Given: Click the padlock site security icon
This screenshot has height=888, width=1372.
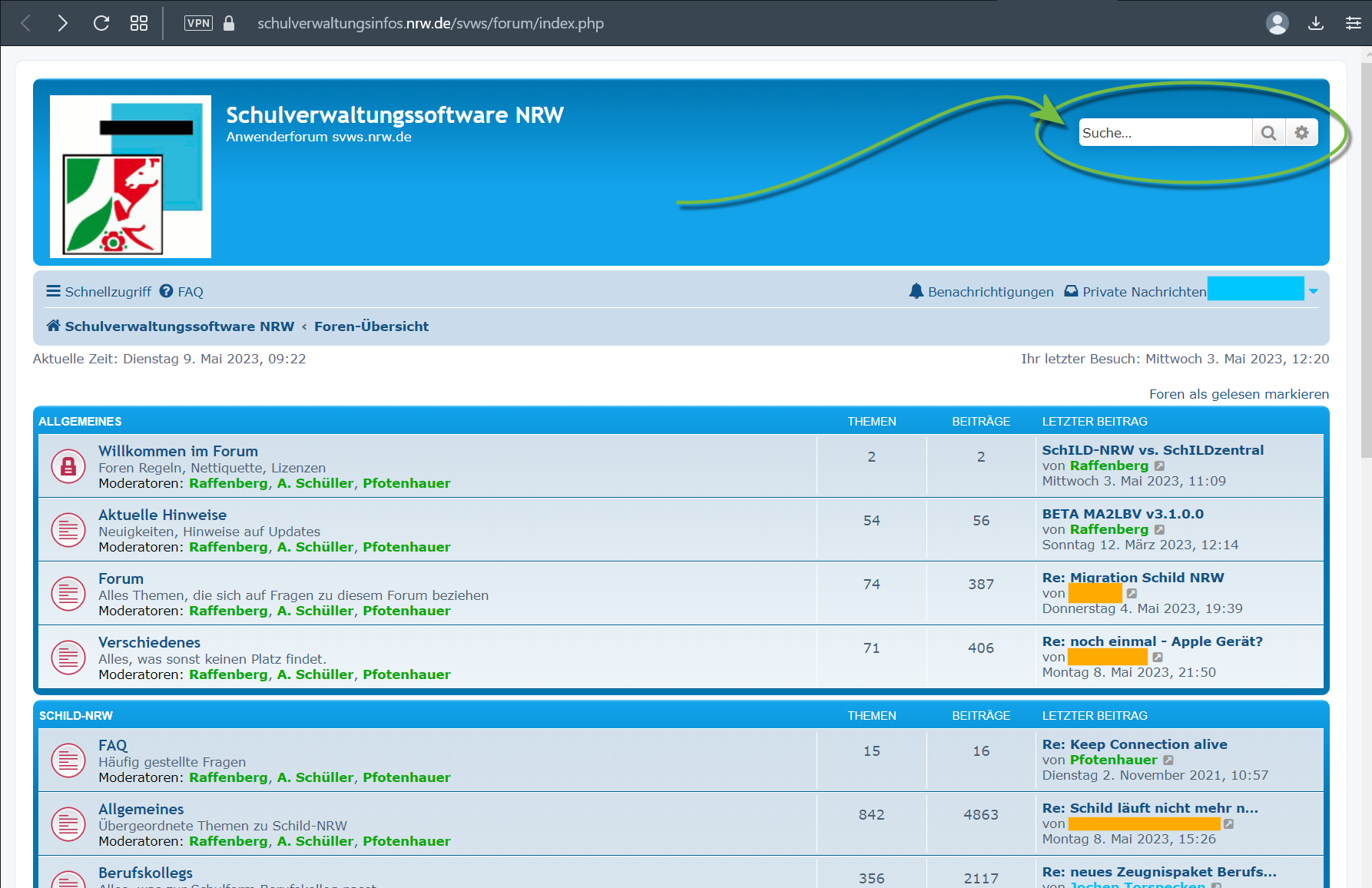Looking at the screenshot, I should coord(229,23).
